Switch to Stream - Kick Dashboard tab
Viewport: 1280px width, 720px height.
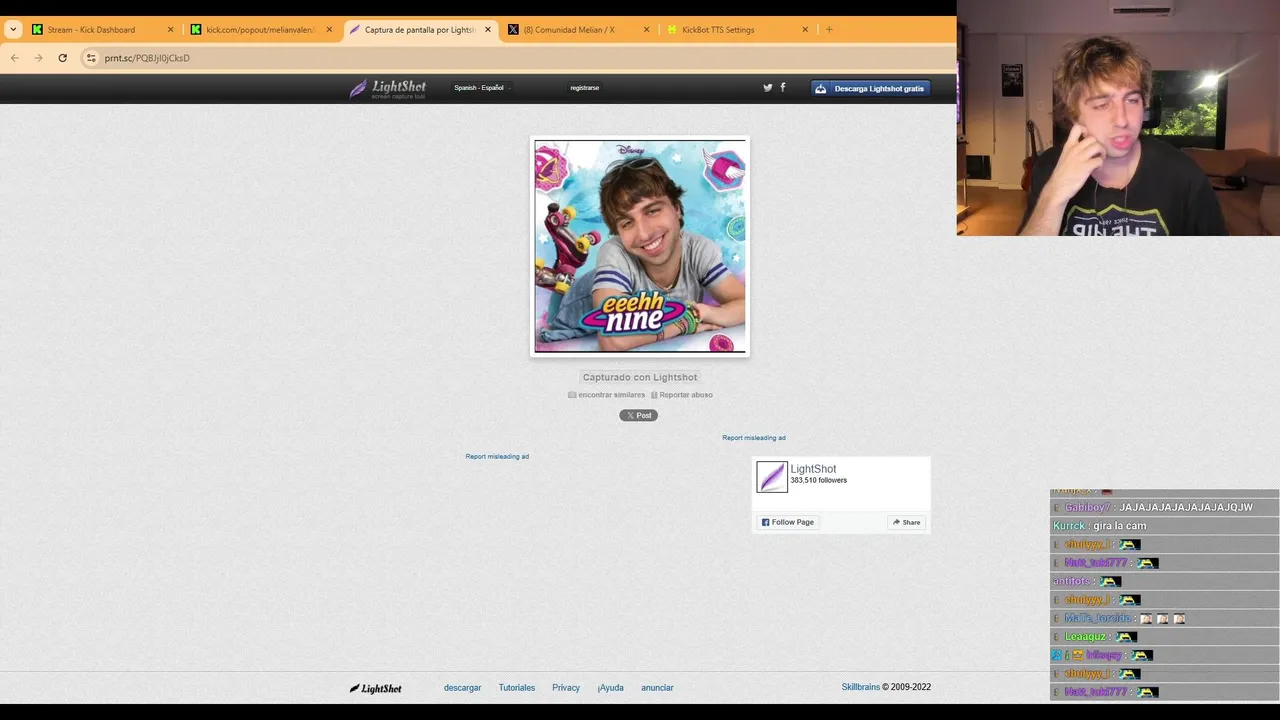(x=101, y=30)
